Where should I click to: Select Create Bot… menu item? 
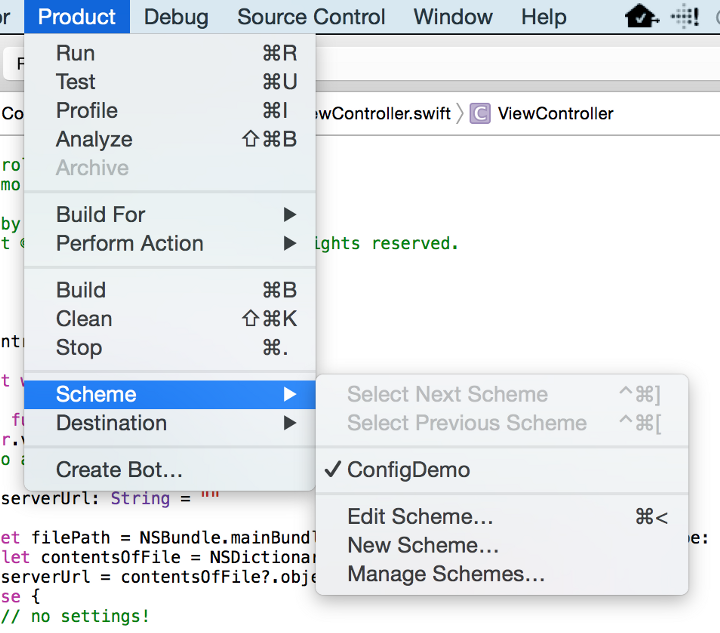[x=119, y=470]
